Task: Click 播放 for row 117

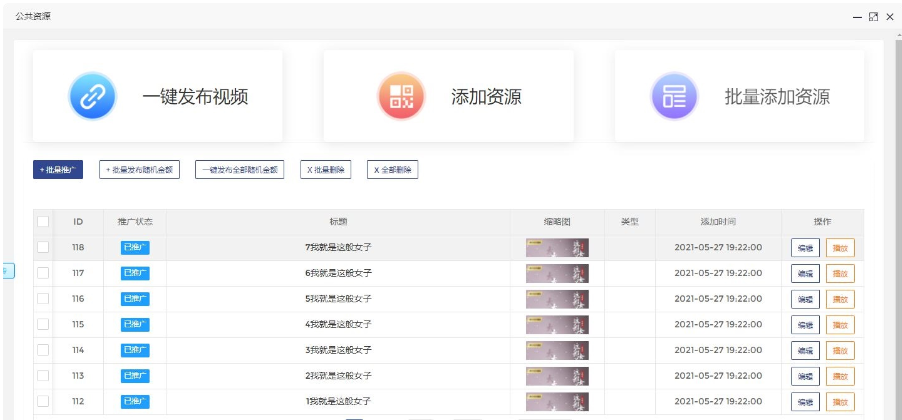Action: click(840, 273)
